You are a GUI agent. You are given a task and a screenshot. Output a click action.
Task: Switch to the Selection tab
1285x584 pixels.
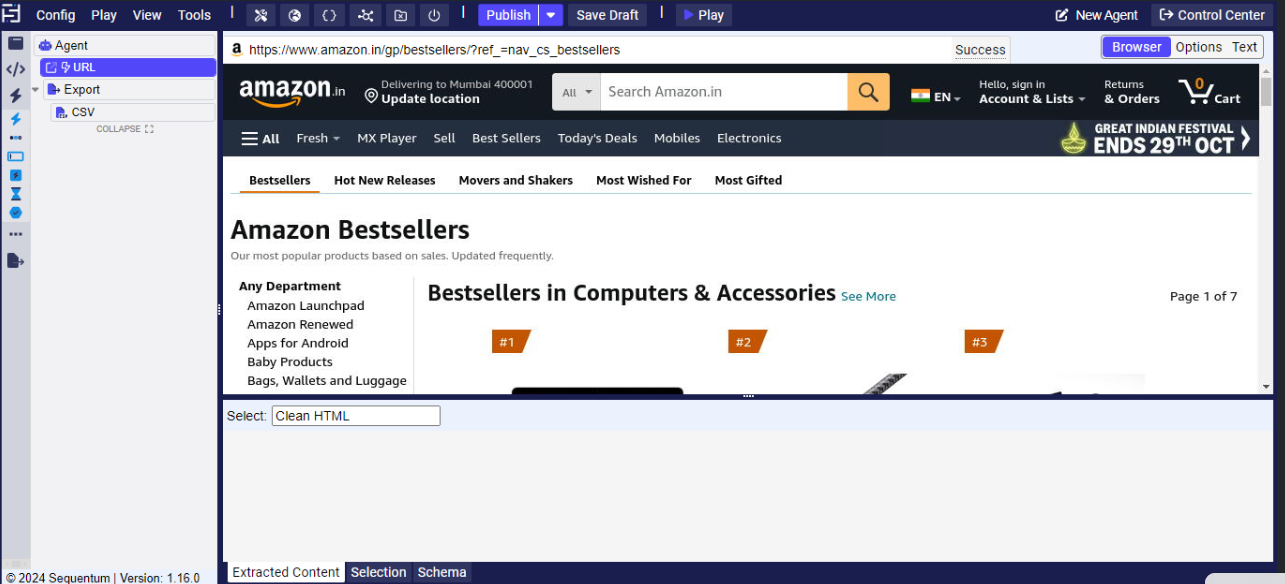(x=378, y=572)
